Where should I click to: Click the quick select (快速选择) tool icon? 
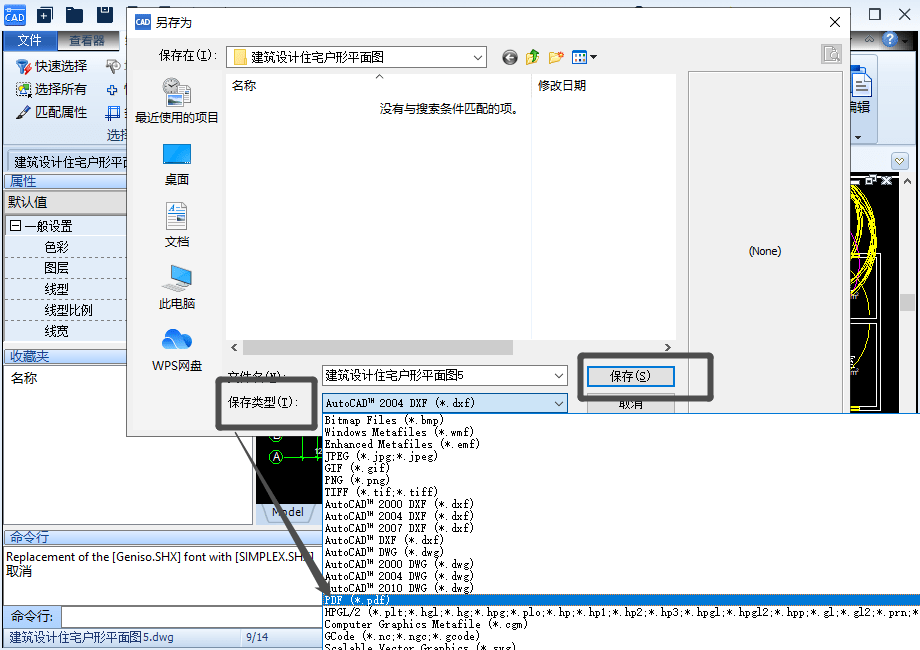(x=23, y=66)
